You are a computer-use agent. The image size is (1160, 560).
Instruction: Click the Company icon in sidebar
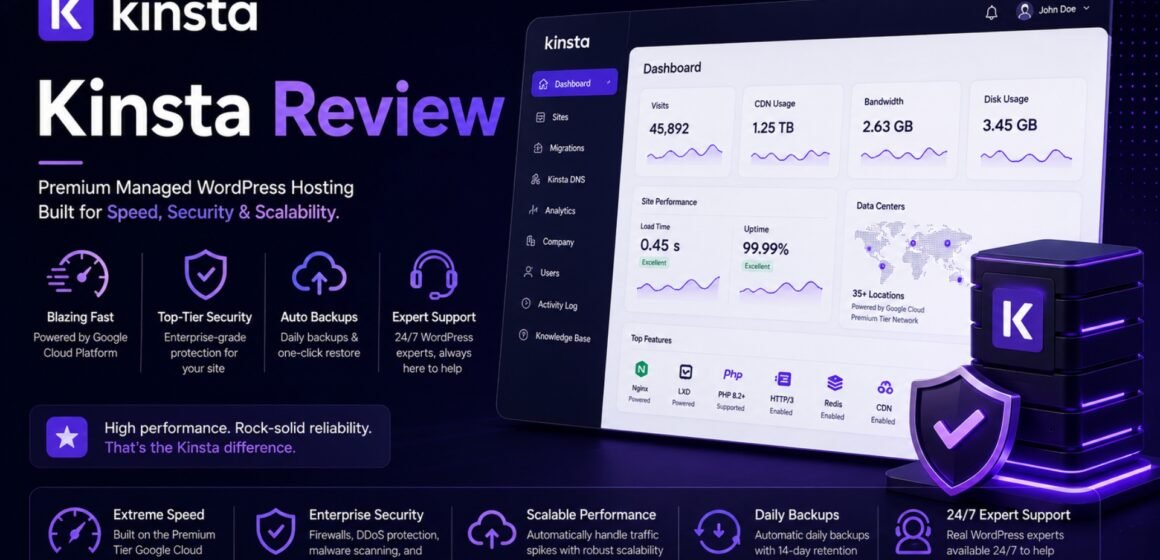tap(530, 241)
